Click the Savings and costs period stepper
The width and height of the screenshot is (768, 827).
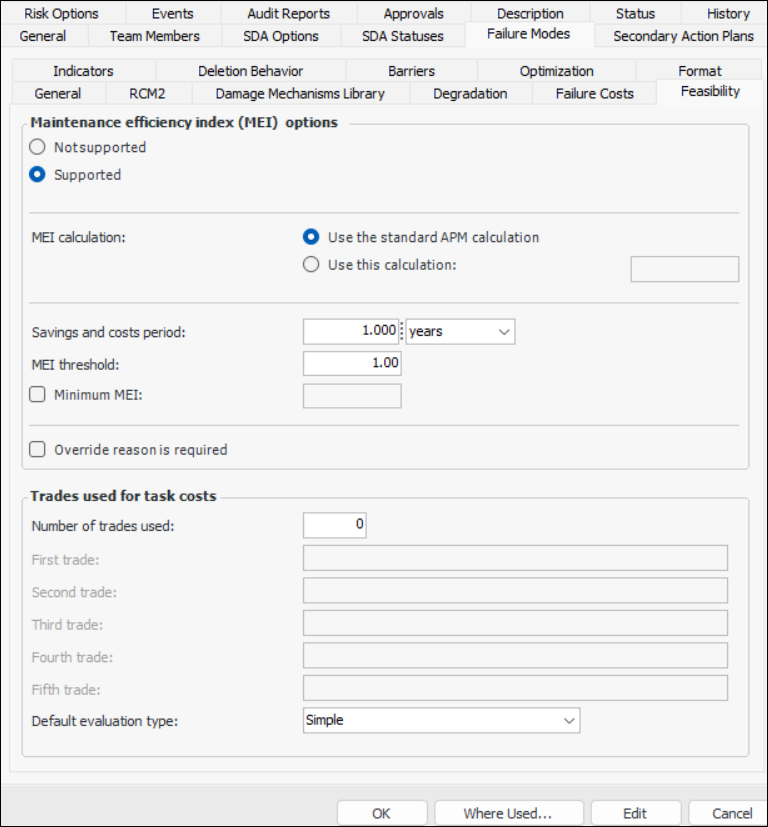click(402, 331)
